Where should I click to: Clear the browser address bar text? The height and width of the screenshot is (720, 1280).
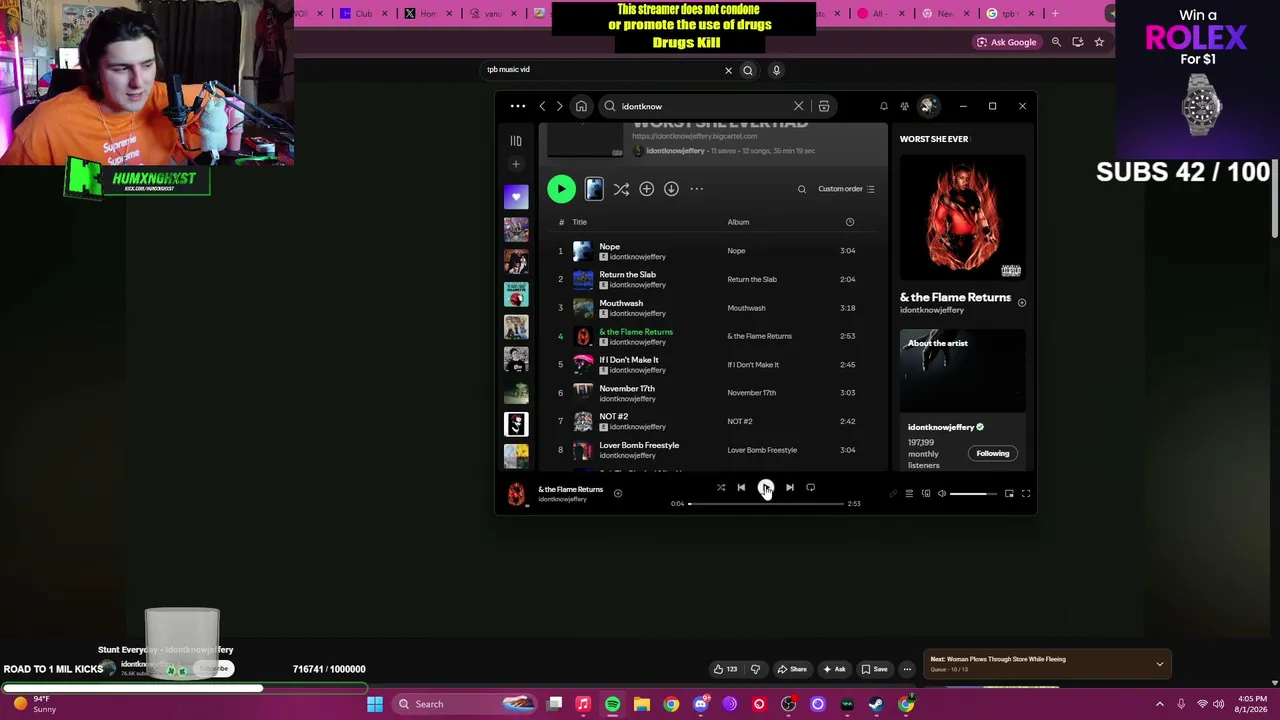pos(728,70)
